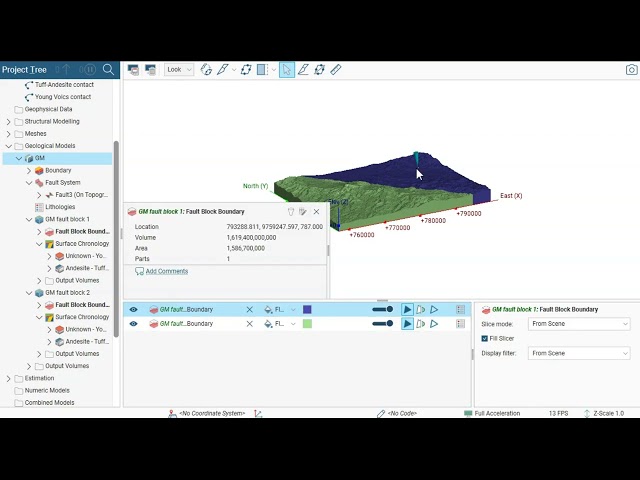Click the blue colour swatch in scene list
Viewport: 640px width, 480px height.
click(x=307, y=310)
